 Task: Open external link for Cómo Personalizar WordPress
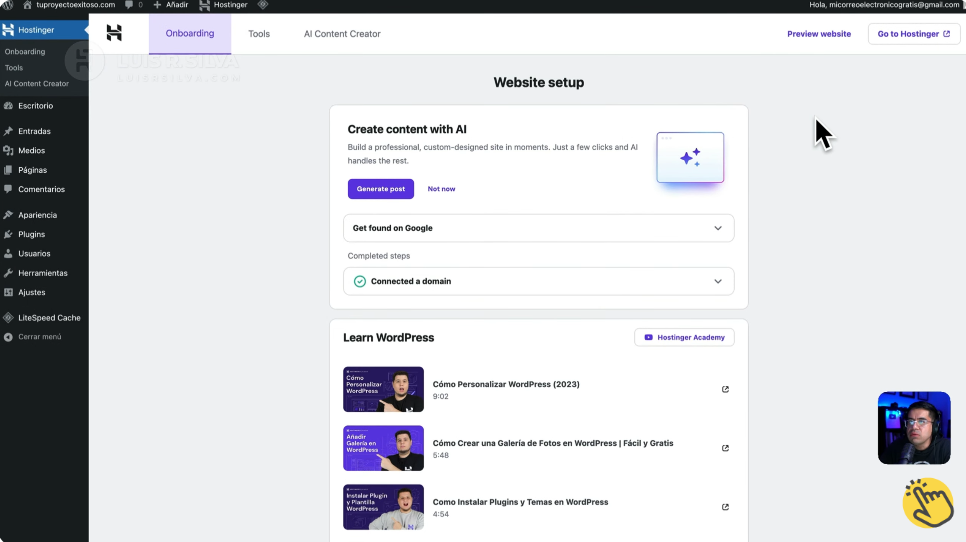pos(725,389)
